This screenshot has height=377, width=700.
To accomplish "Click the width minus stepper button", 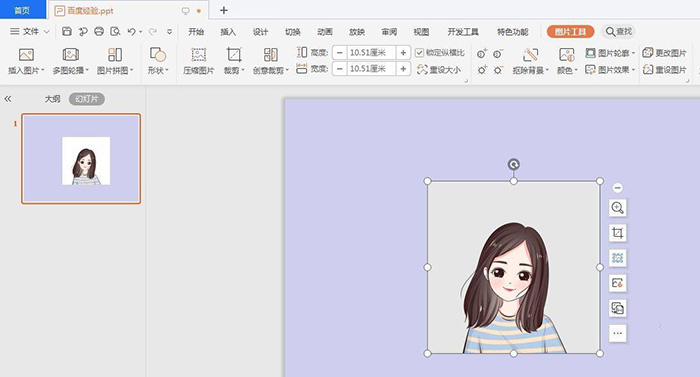I will (340, 69).
